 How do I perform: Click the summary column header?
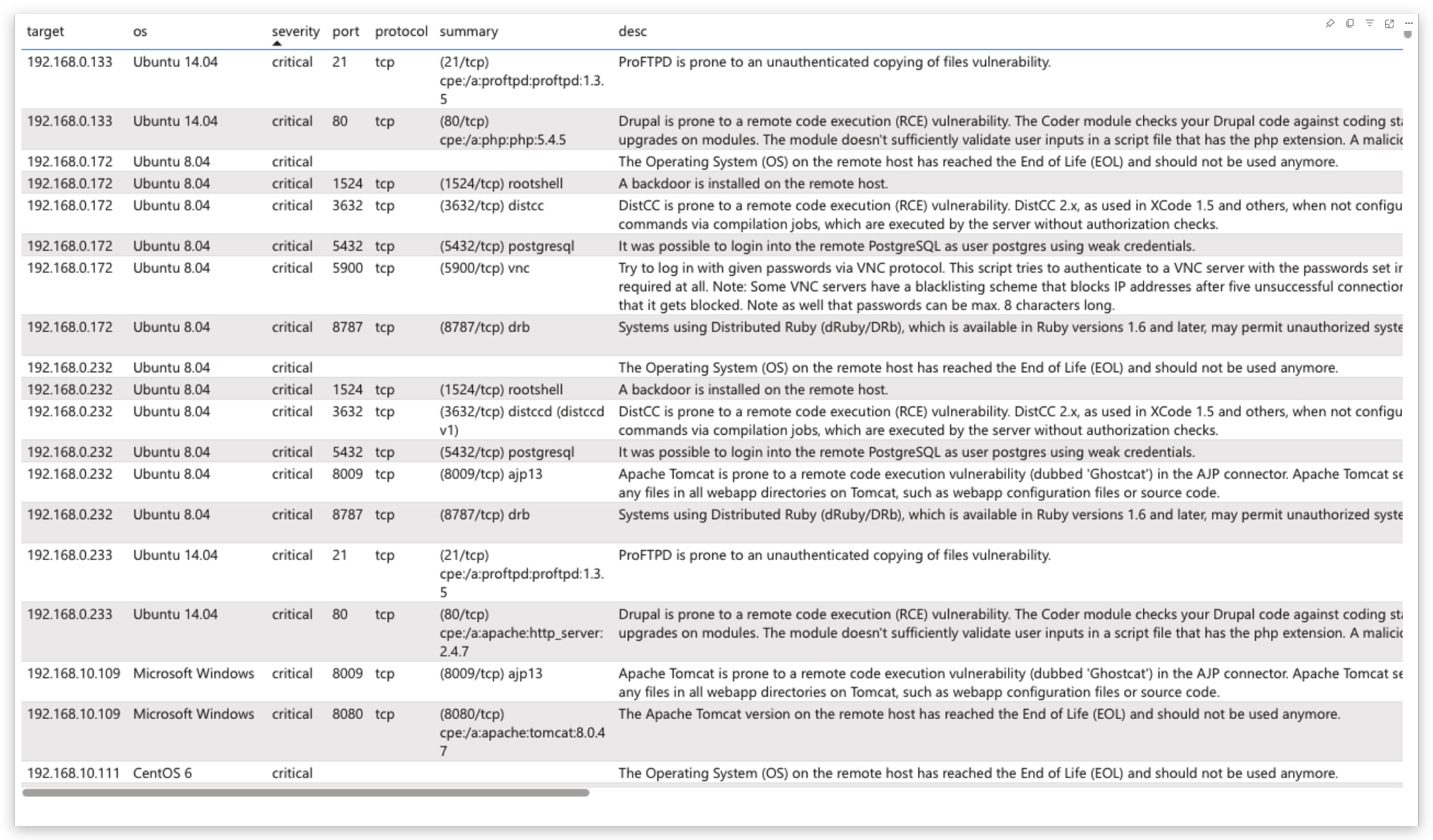click(x=468, y=31)
